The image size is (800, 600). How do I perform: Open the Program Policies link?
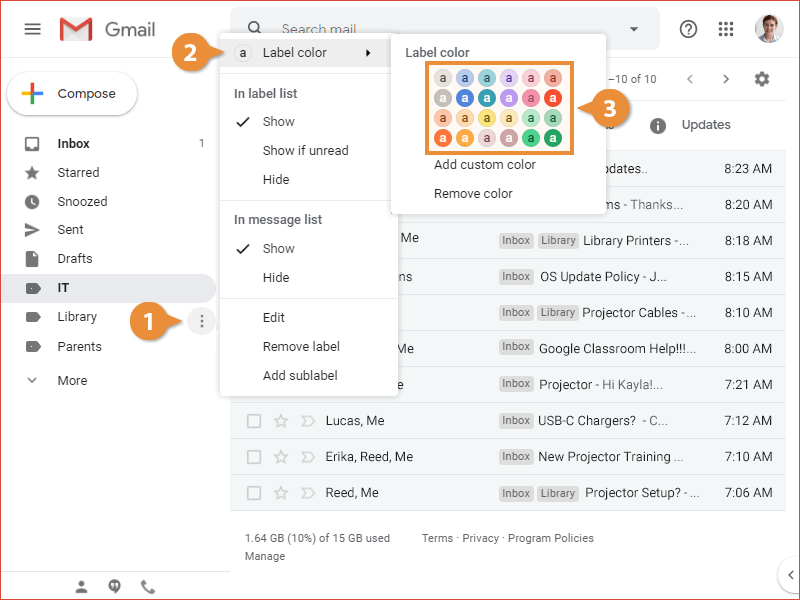point(550,538)
